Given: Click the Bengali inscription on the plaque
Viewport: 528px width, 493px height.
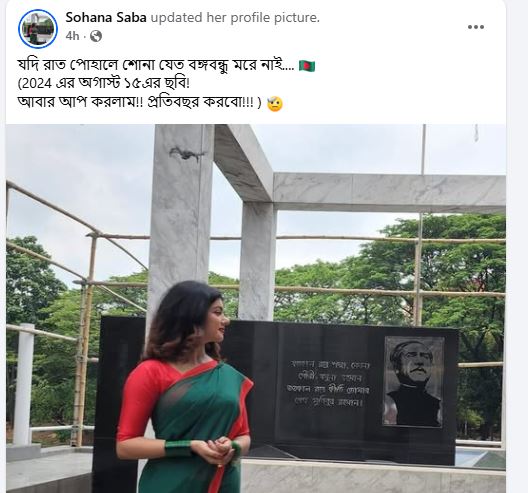Looking at the screenshot, I should click(329, 384).
